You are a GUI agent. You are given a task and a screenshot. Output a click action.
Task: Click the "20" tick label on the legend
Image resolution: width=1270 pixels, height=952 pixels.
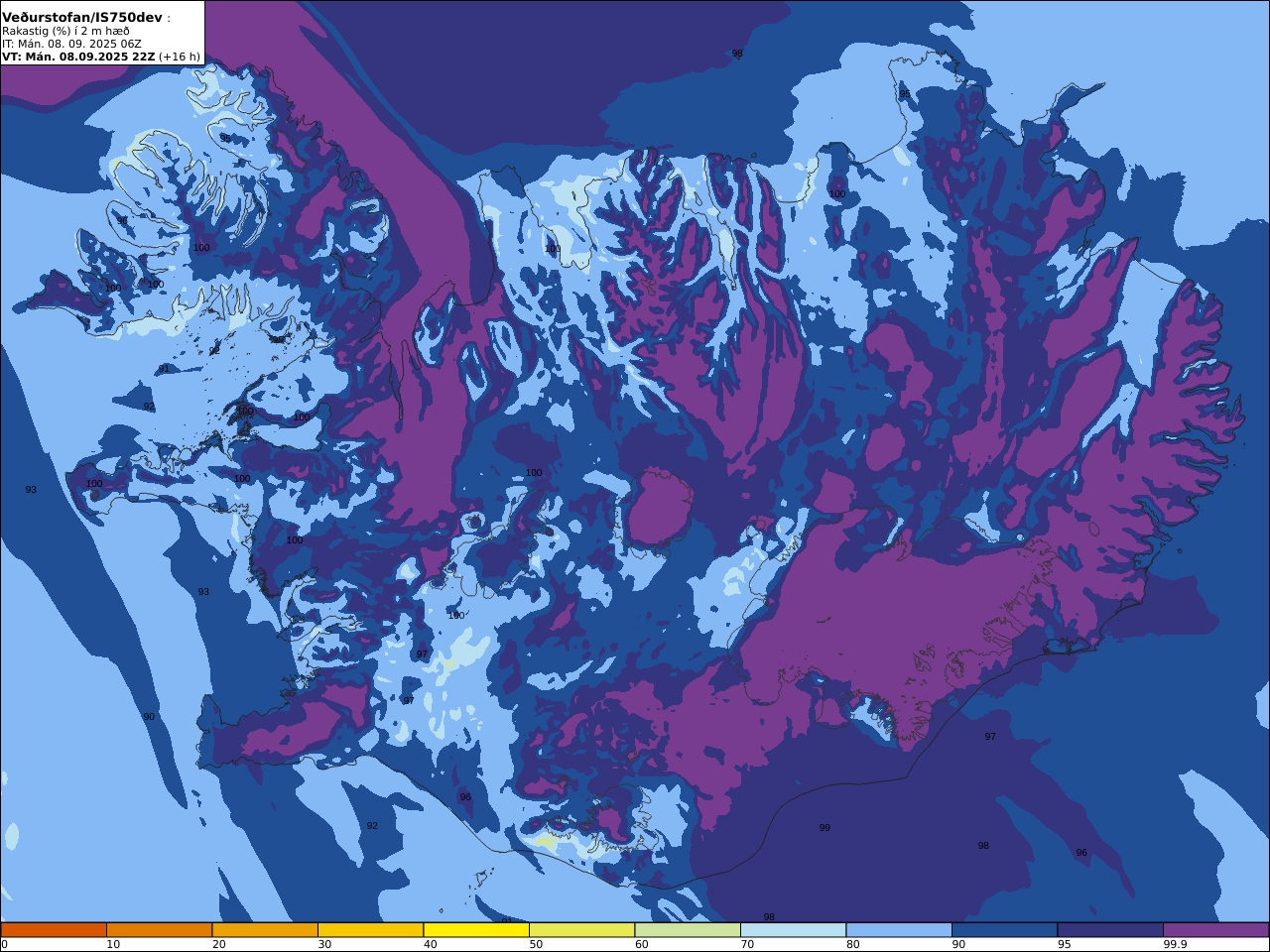coord(219,944)
